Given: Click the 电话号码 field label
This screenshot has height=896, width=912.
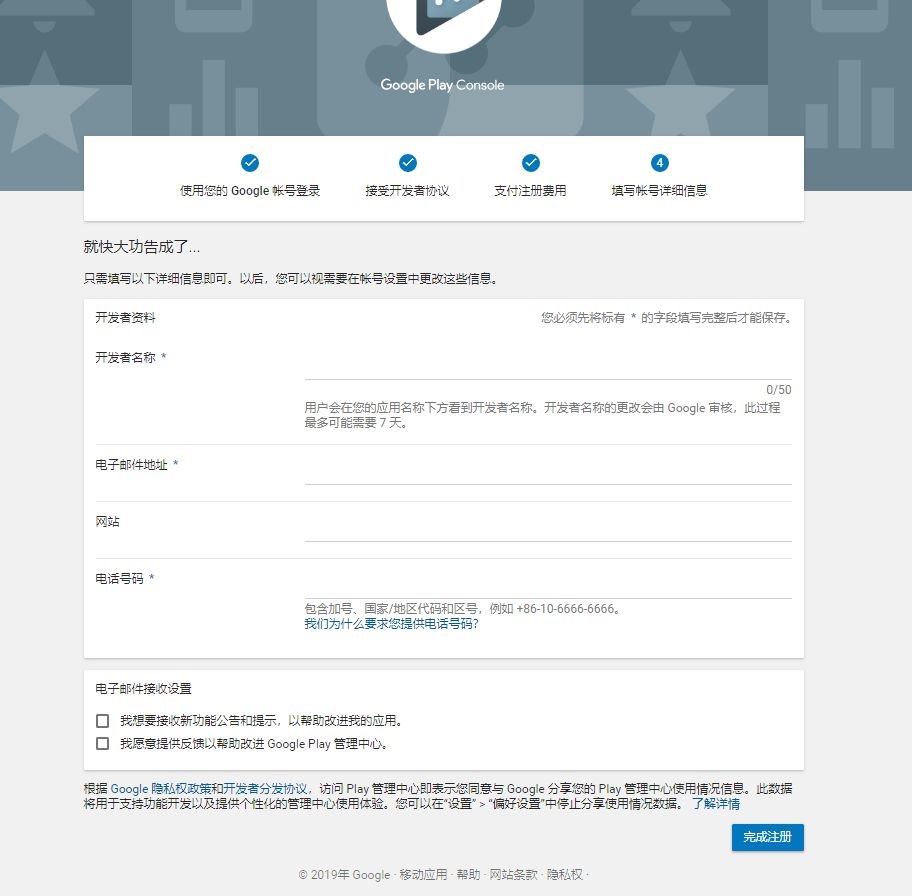Looking at the screenshot, I should (x=119, y=578).
